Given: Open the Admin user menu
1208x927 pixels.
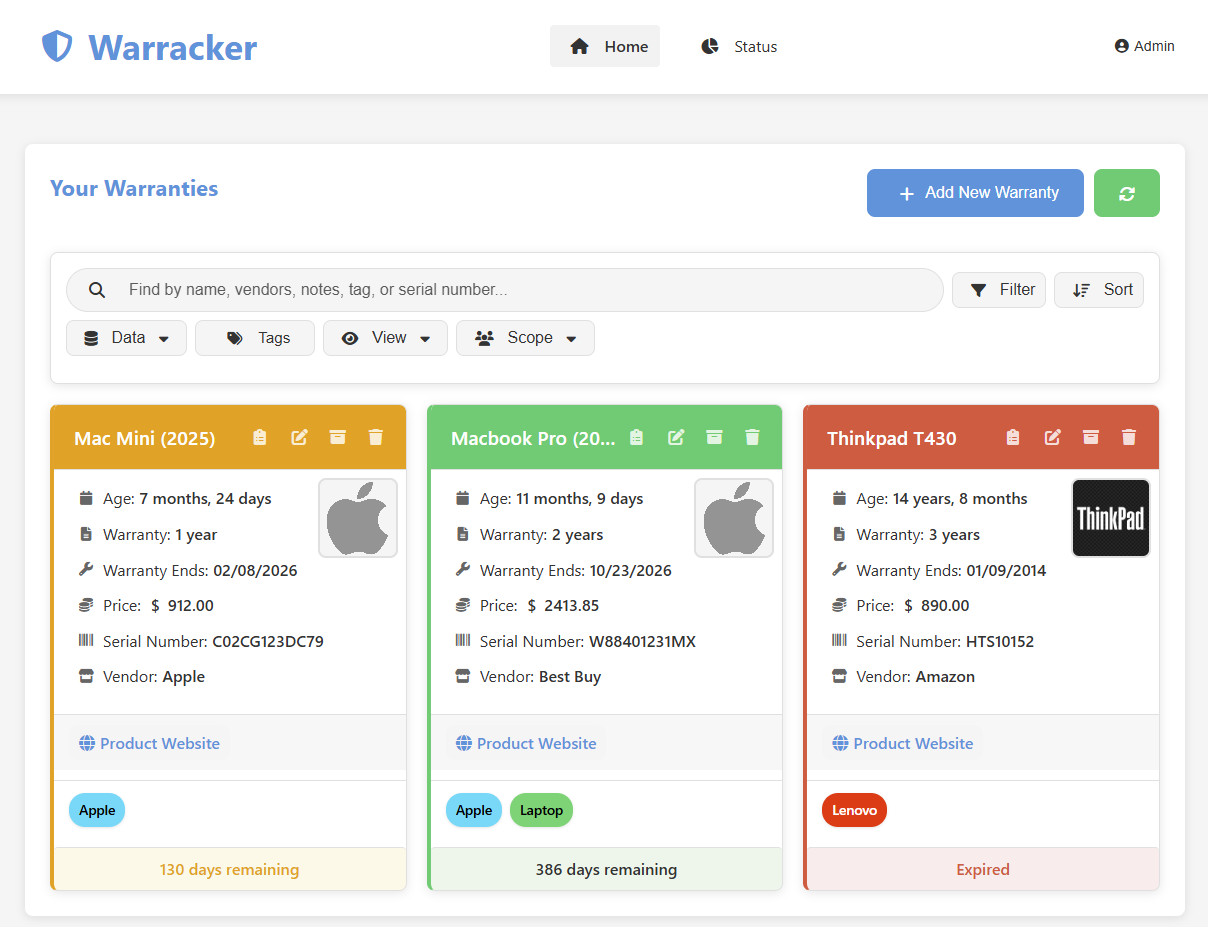Looking at the screenshot, I should pos(1145,46).
